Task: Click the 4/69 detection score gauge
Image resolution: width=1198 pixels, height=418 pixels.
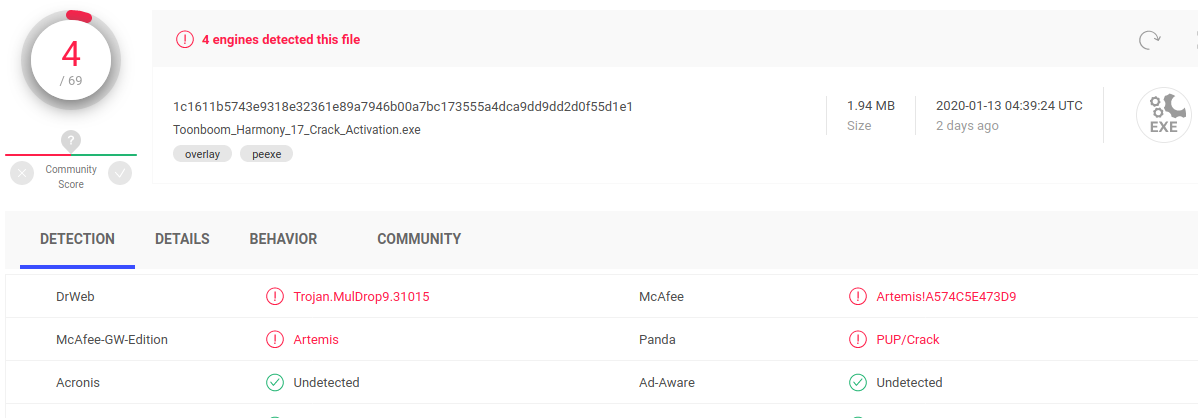Action: coord(71,62)
